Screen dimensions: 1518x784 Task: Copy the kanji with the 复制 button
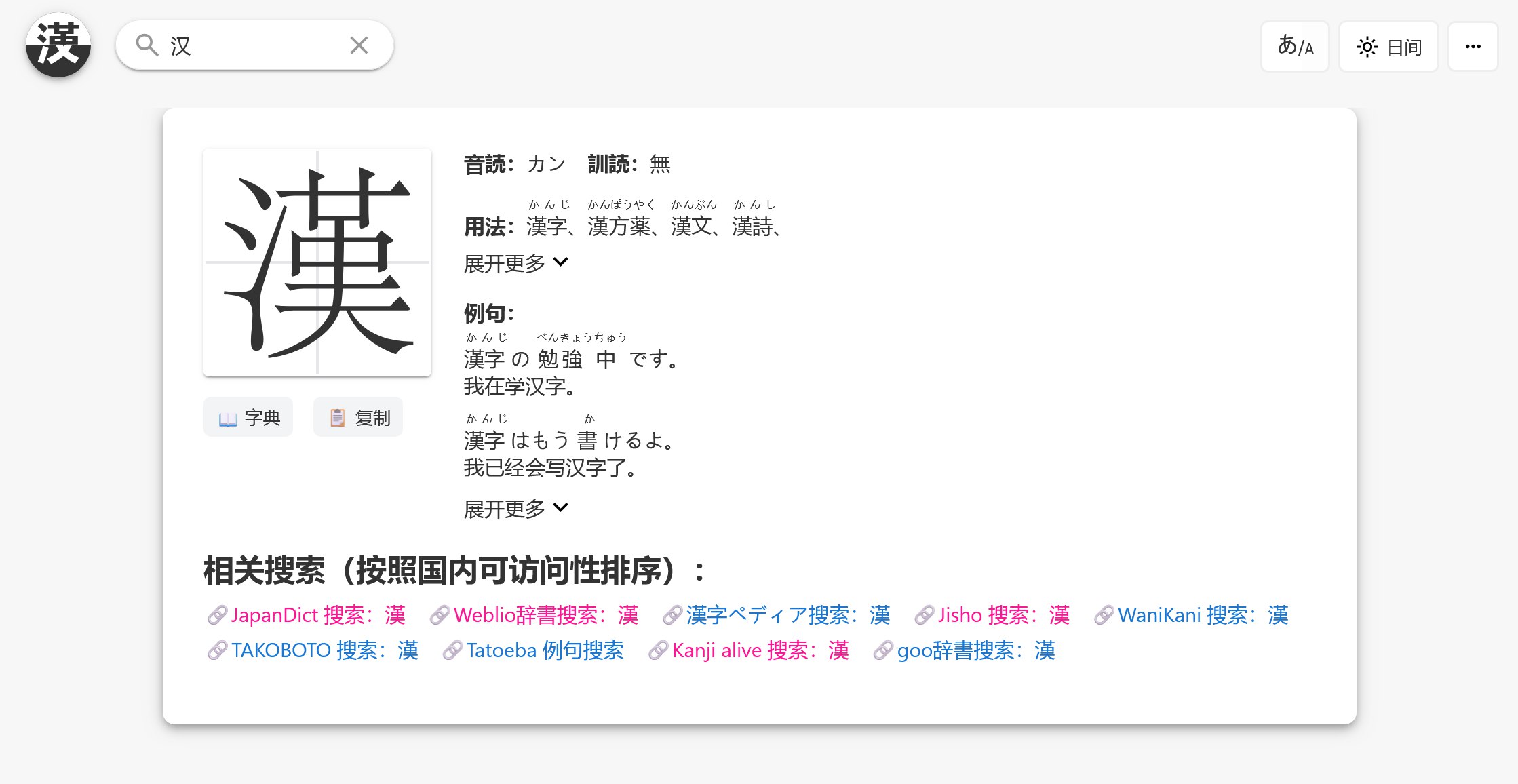pos(358,417)
